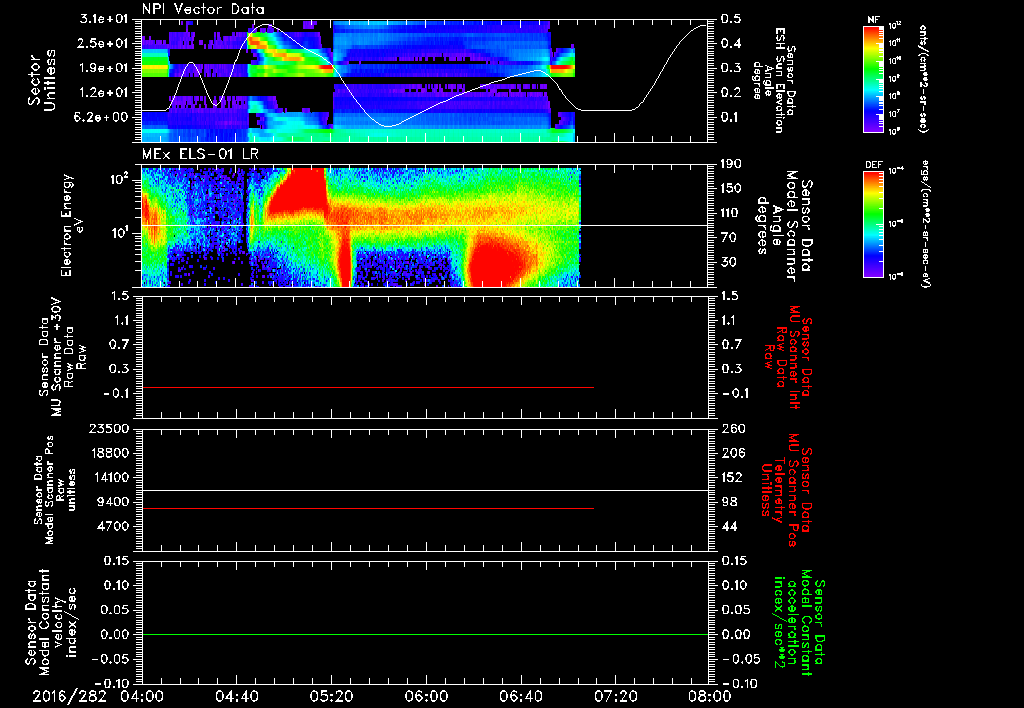Click the 14100 scanner position tick value
This screenshot has width=1024, height=708.
point(110,477)
